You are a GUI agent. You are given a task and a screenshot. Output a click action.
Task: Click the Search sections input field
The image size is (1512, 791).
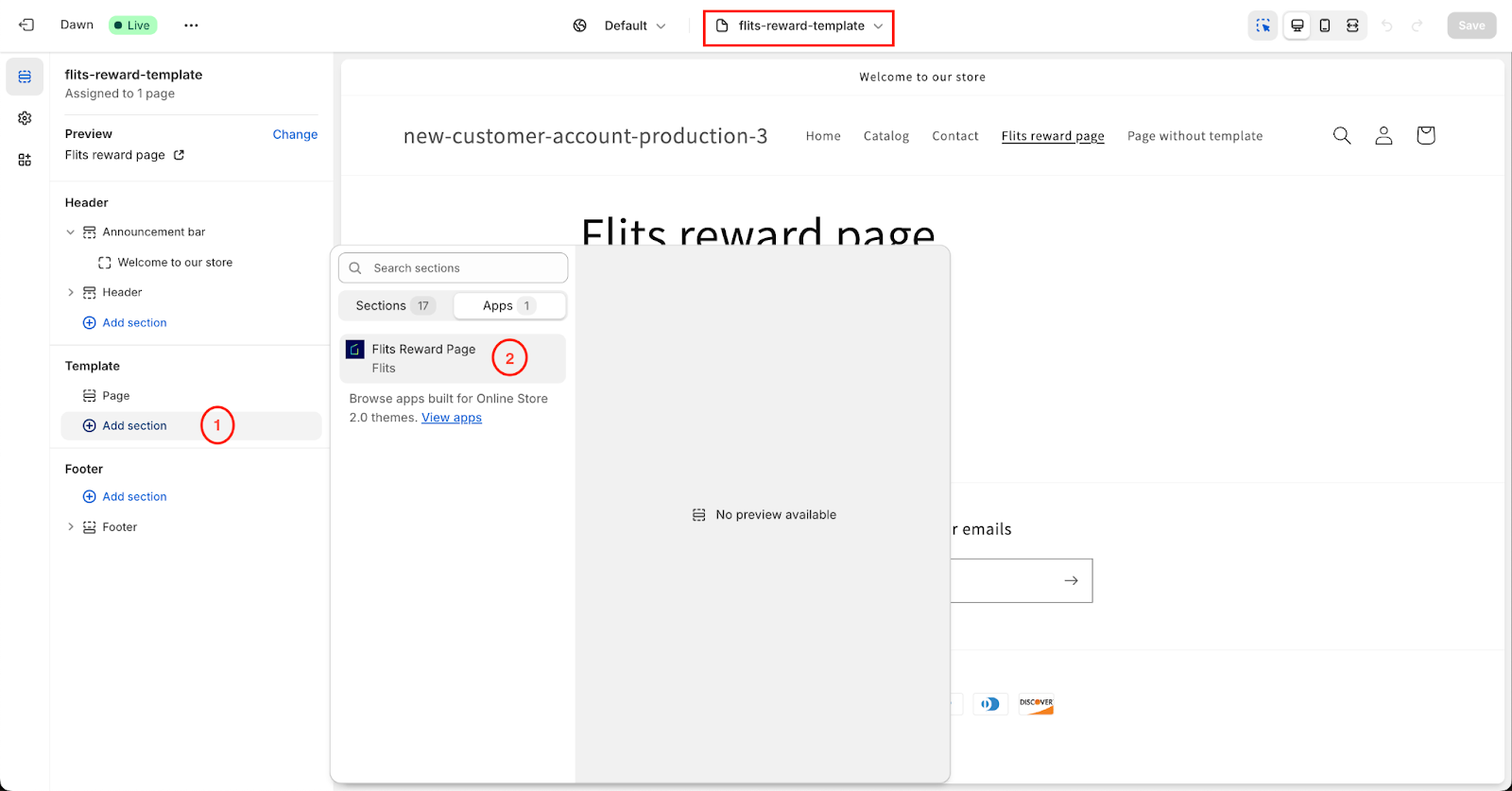(453, 267)
